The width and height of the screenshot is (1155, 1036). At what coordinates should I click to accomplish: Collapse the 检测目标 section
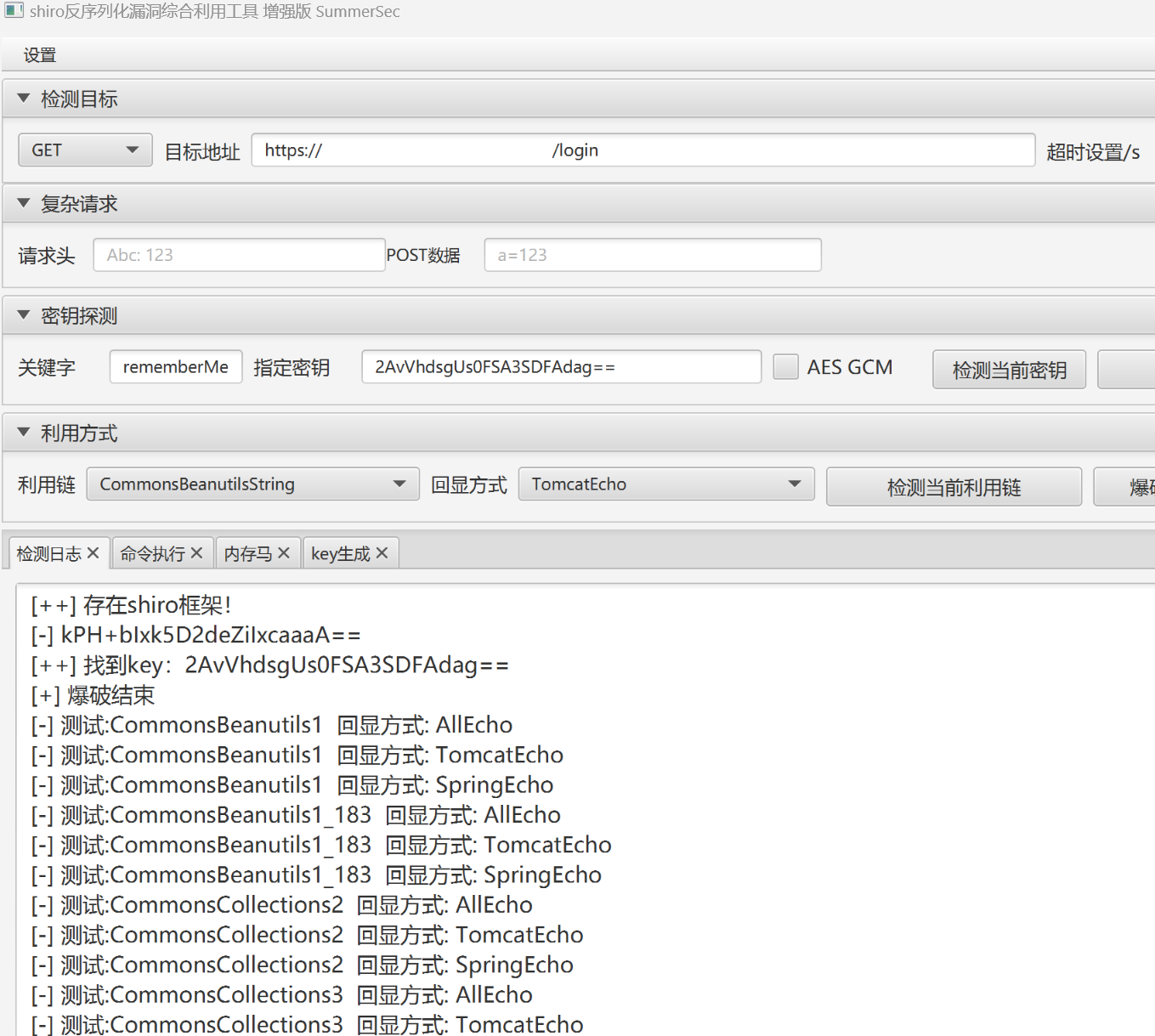click(x=24, y=99)
